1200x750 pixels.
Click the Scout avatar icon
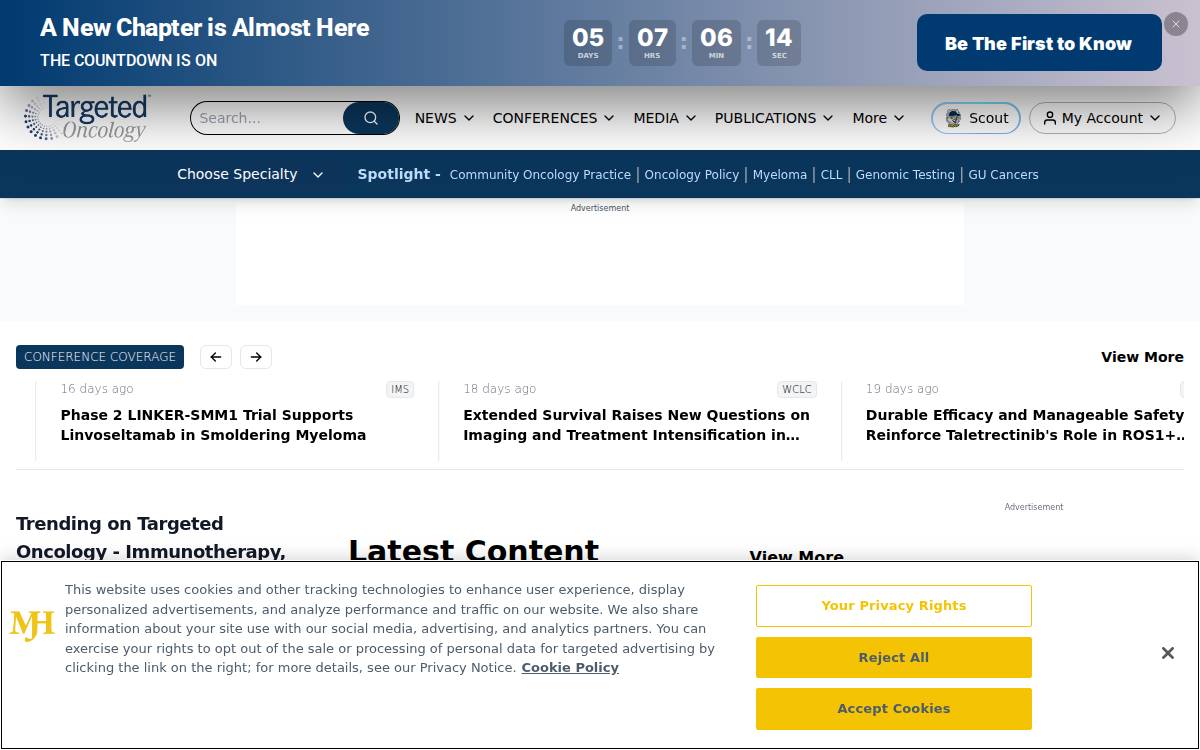953,118
